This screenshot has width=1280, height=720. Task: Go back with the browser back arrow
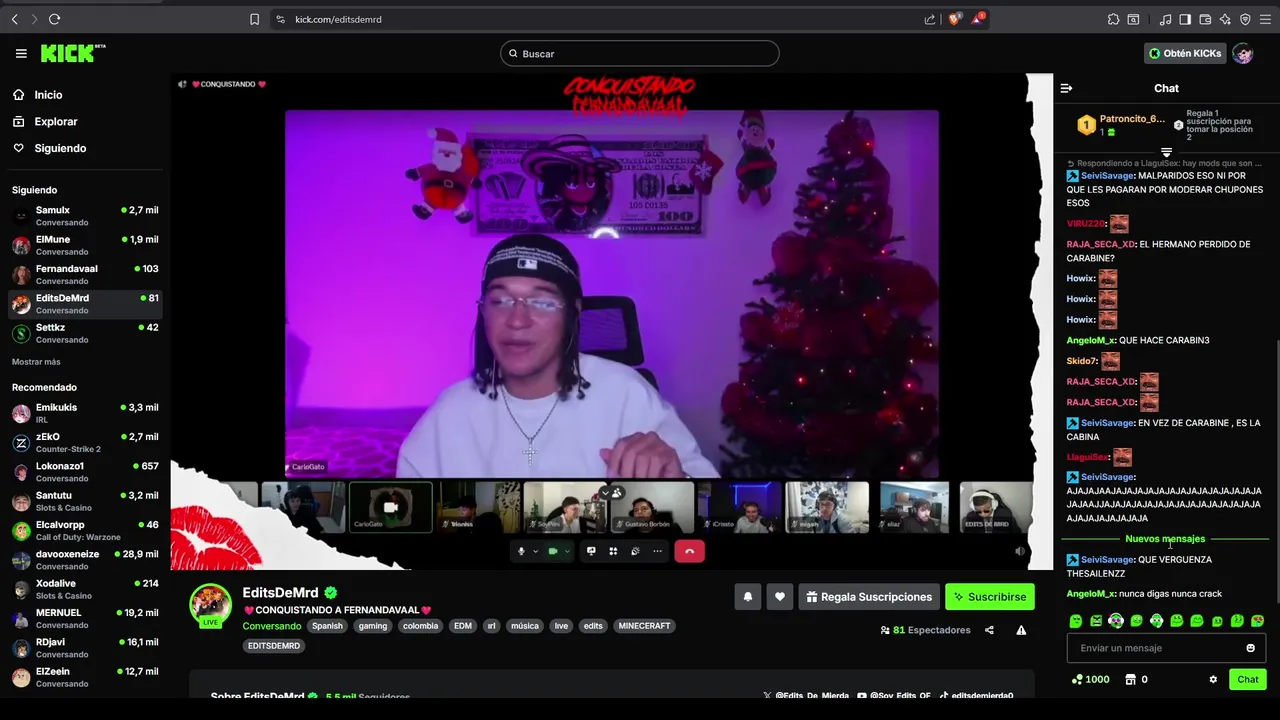(14, 19)
